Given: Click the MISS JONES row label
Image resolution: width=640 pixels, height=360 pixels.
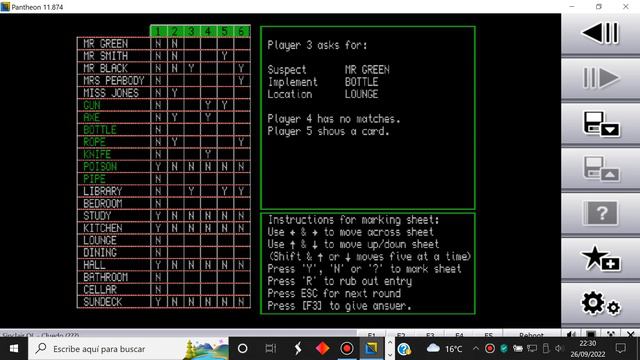Looking at the screenshot, I should tap(111, 93).
